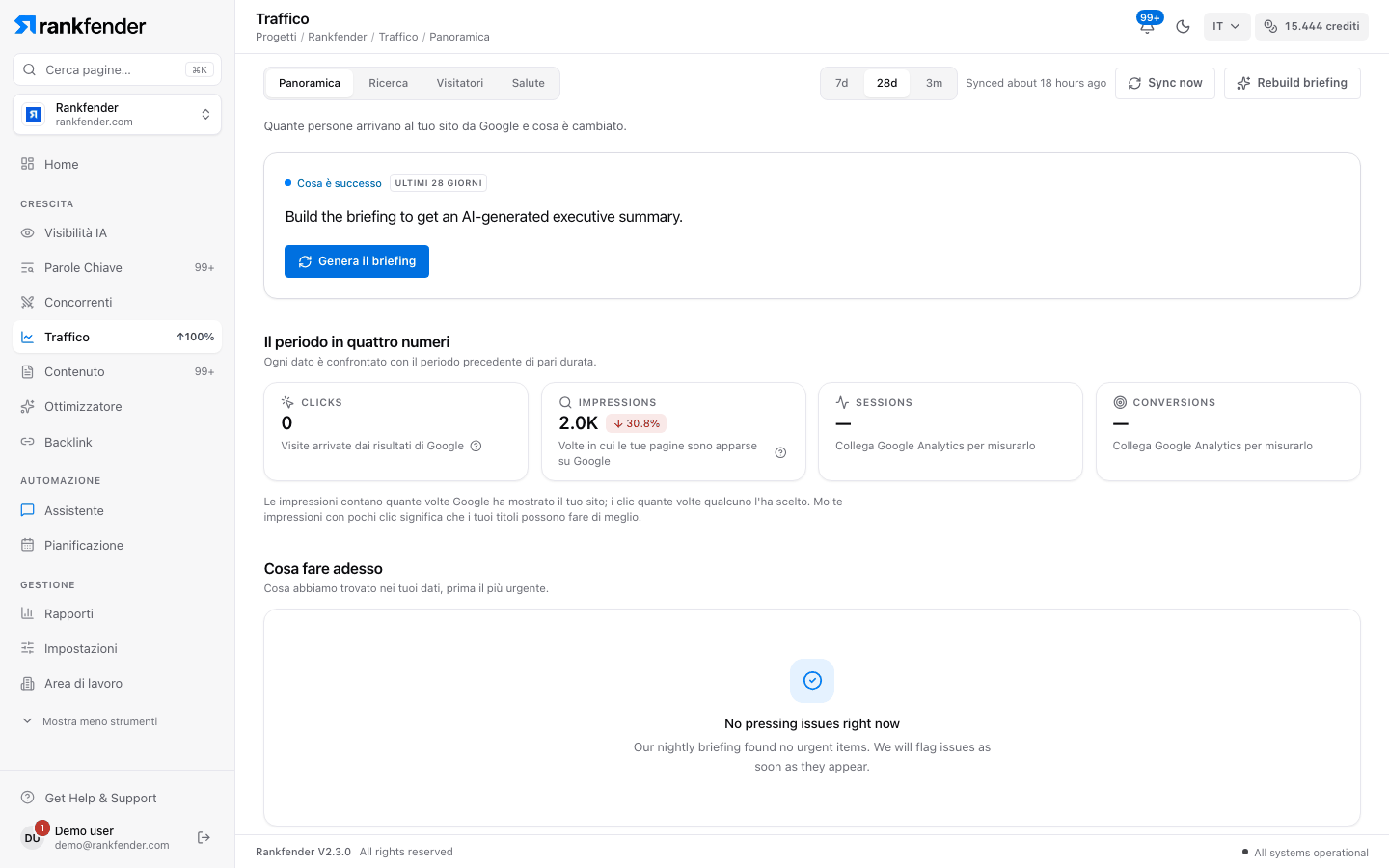Click the Rebuild briefing button

point(1293,83)
